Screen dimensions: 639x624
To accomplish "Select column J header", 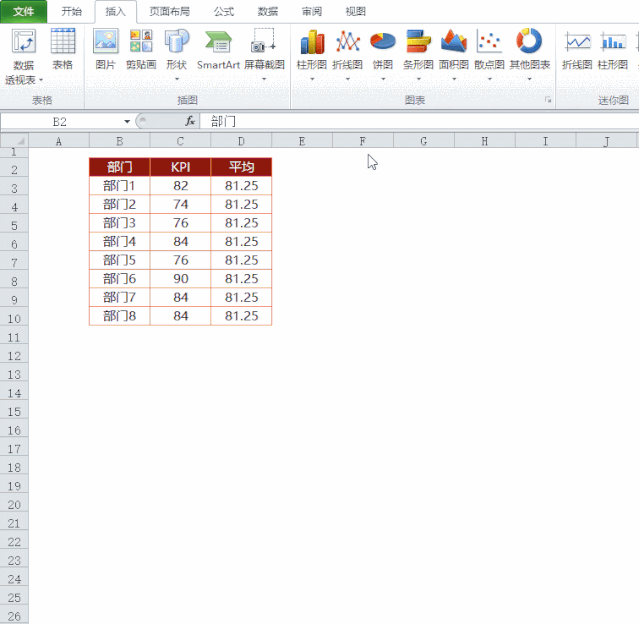I will [x=606, y=141].
